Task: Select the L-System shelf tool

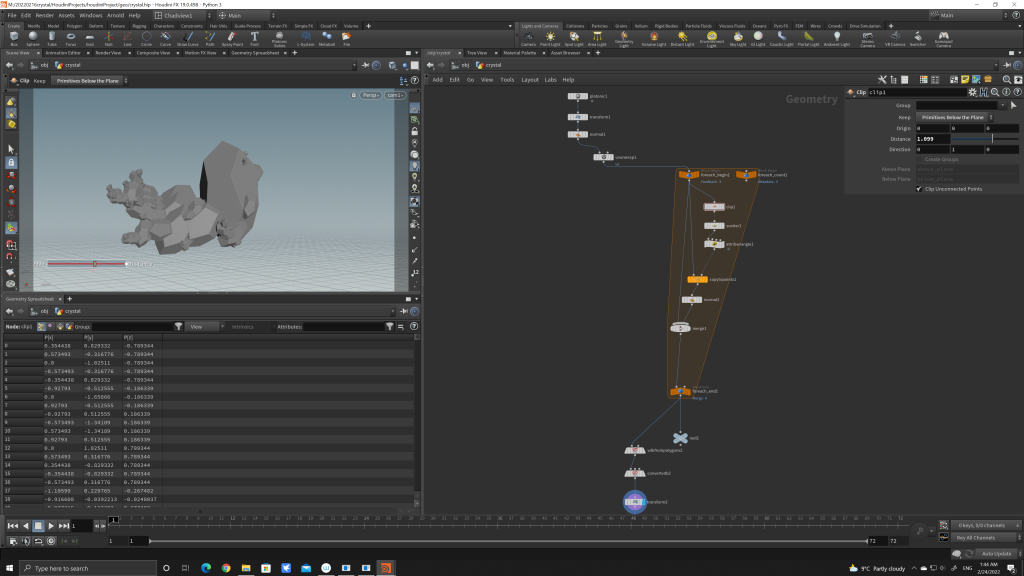Action: 304,38
